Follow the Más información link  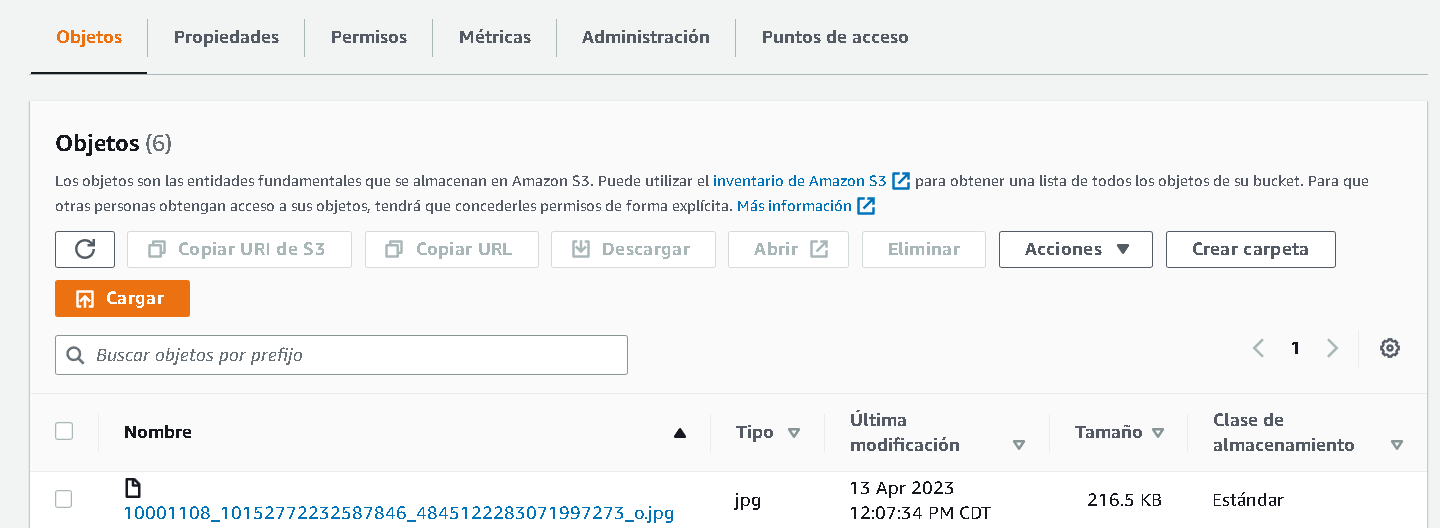(x=794, y=206)
